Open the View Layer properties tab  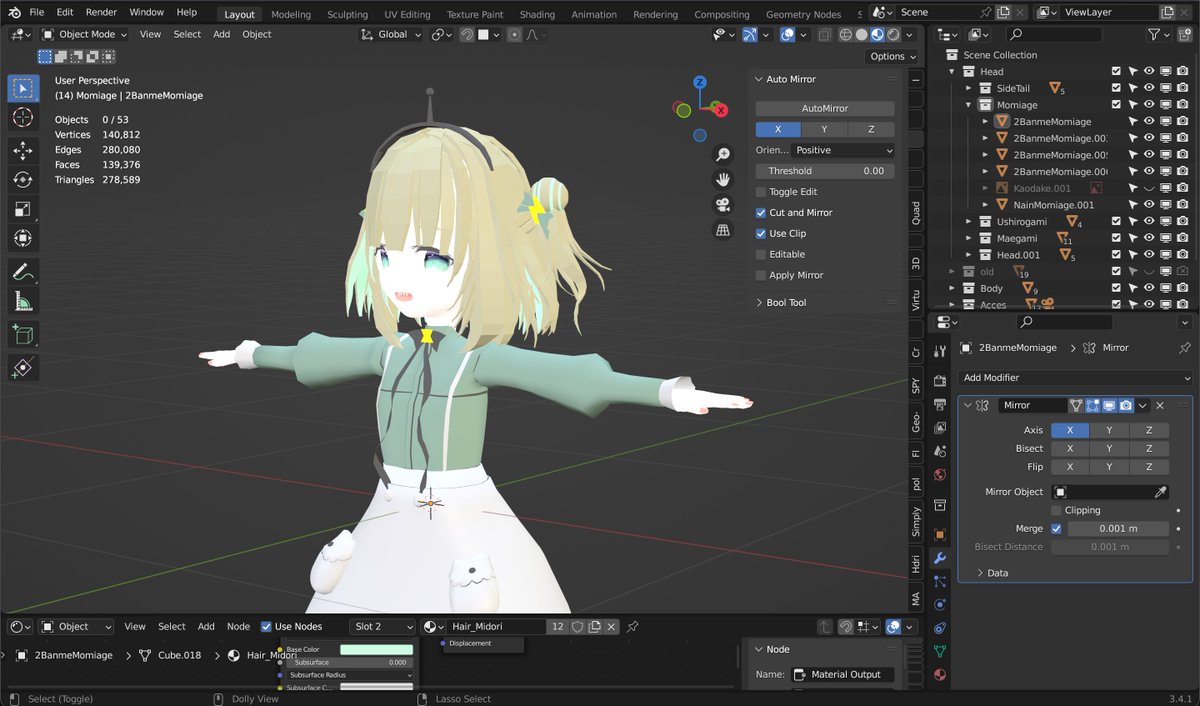coord(939,429)
